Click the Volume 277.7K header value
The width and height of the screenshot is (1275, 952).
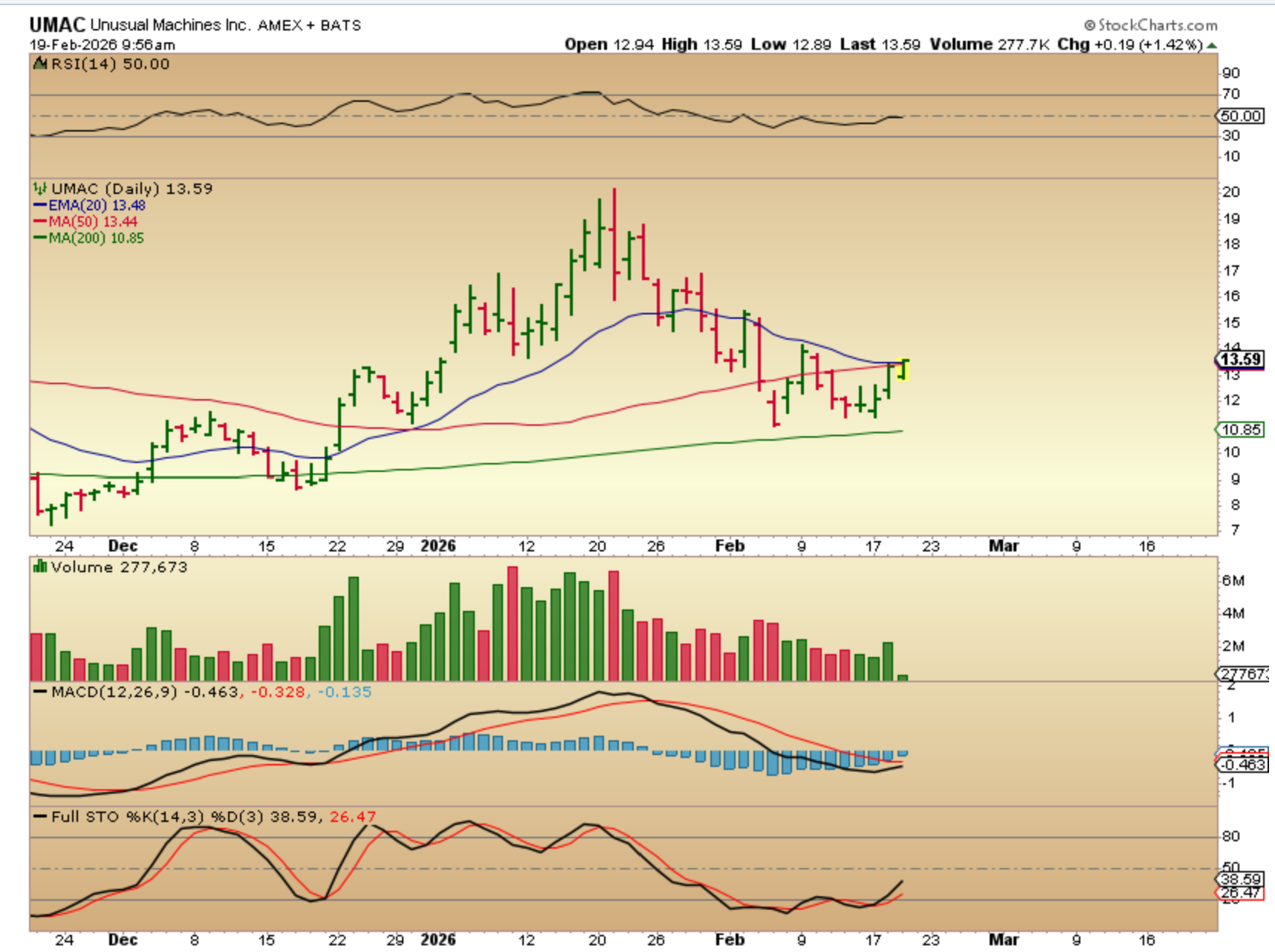click(x=990, y=45)
